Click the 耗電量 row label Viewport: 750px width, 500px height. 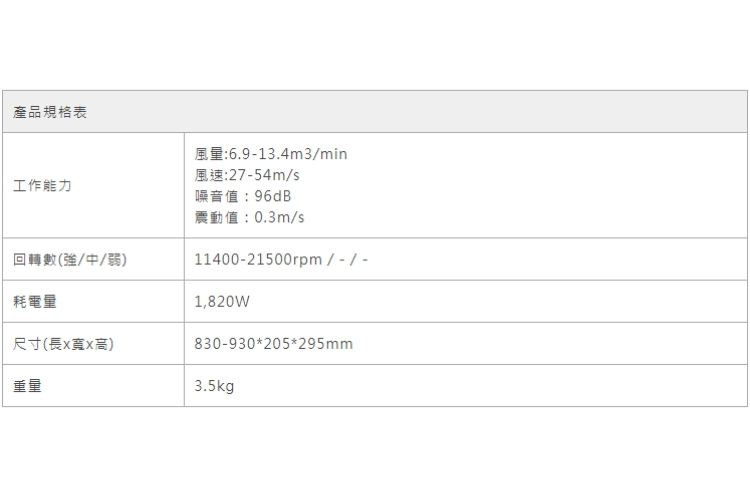36,302
